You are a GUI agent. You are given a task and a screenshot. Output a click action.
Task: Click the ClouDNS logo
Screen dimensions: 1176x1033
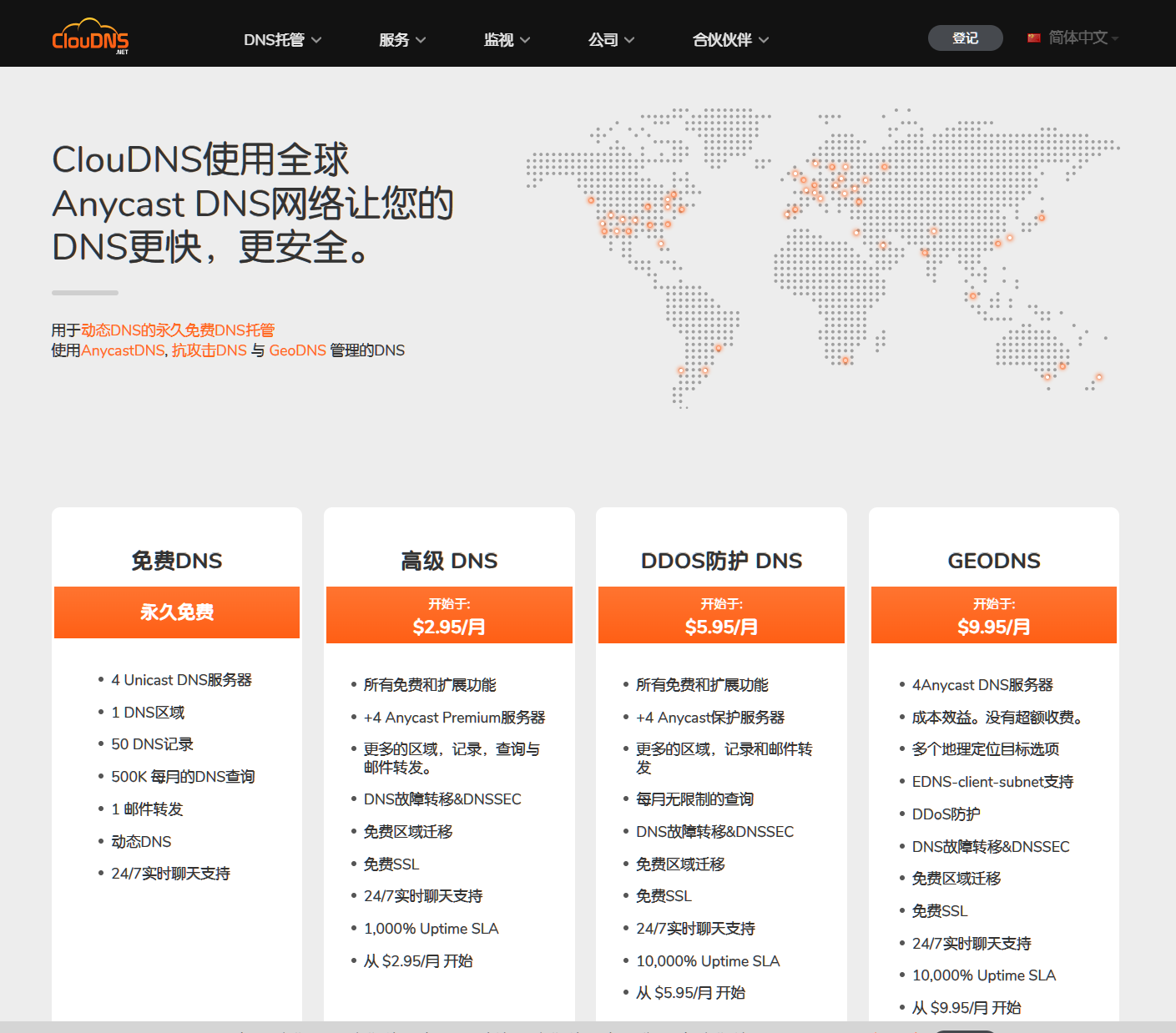pyautogui.click(x=90, y=38)
